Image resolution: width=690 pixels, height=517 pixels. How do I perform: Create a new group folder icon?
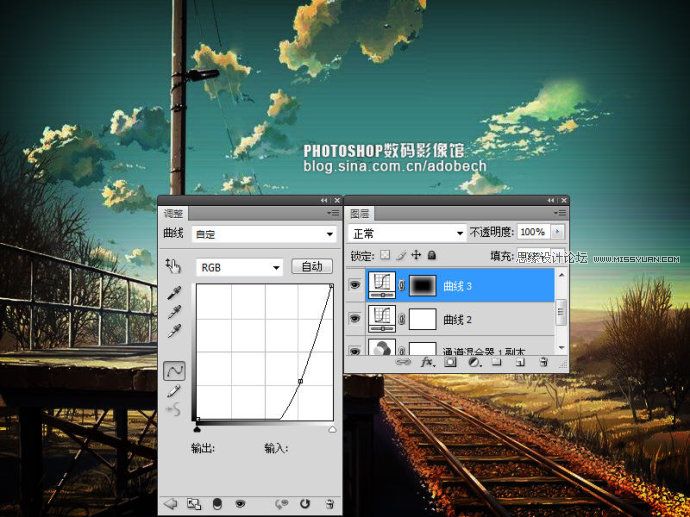coord(496,362)
